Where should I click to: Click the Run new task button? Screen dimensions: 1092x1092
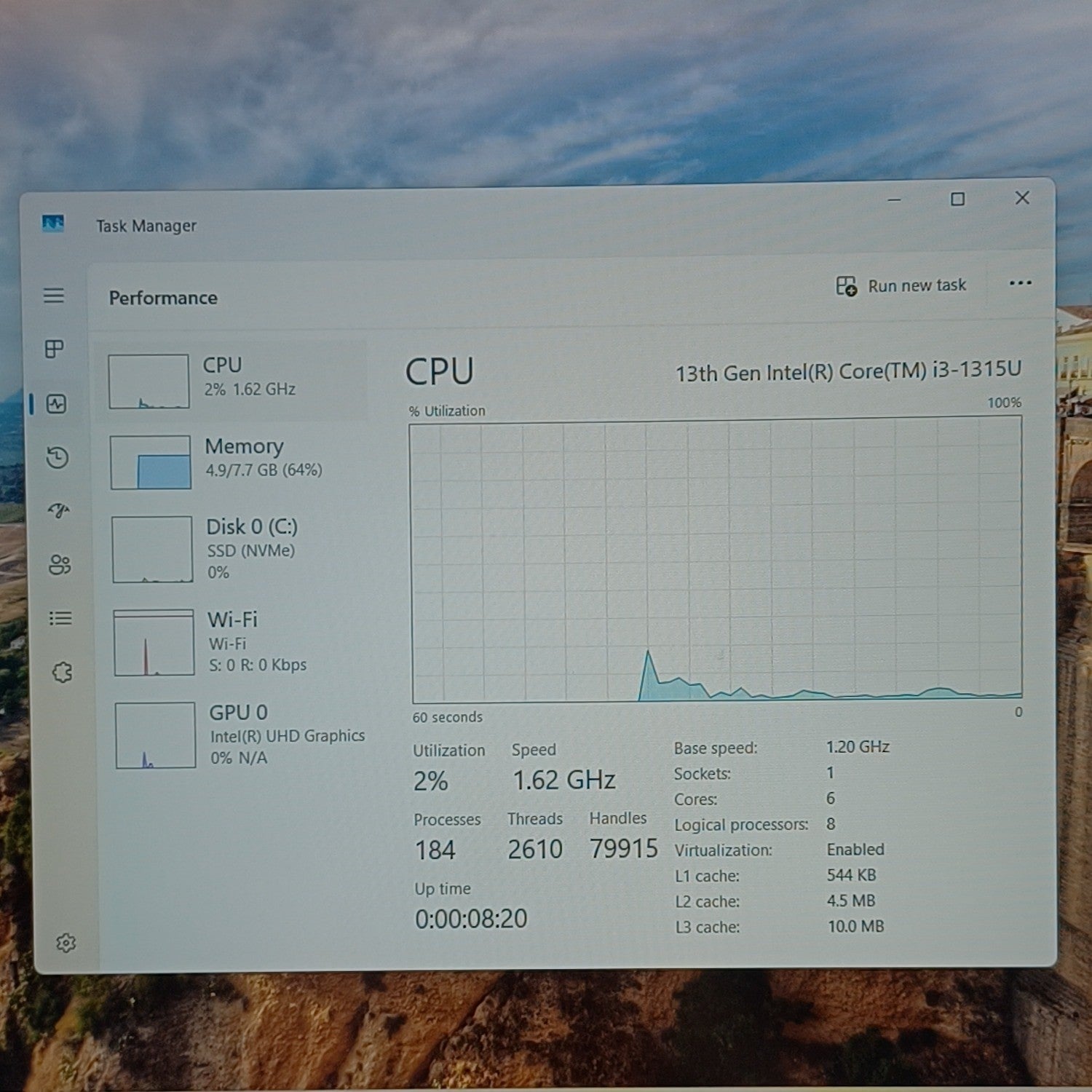coord(901,285)
